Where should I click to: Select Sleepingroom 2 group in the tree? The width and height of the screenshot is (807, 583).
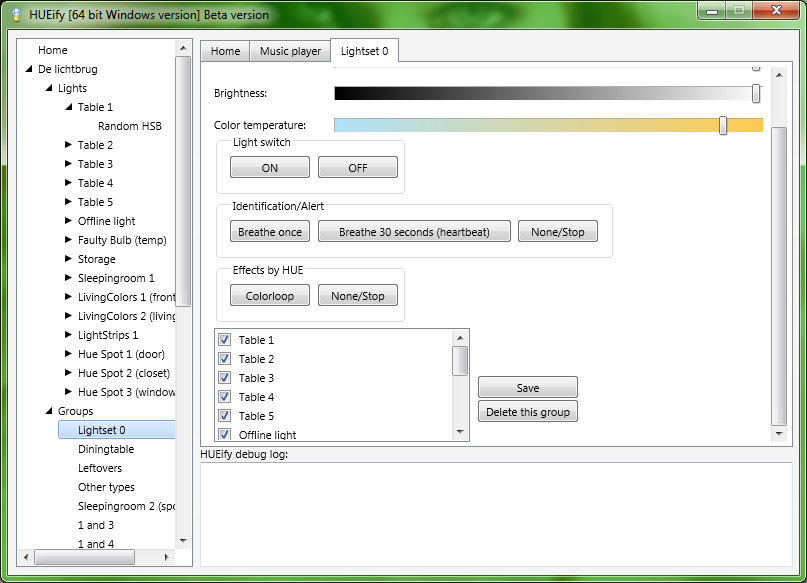[x=126, y=506]
